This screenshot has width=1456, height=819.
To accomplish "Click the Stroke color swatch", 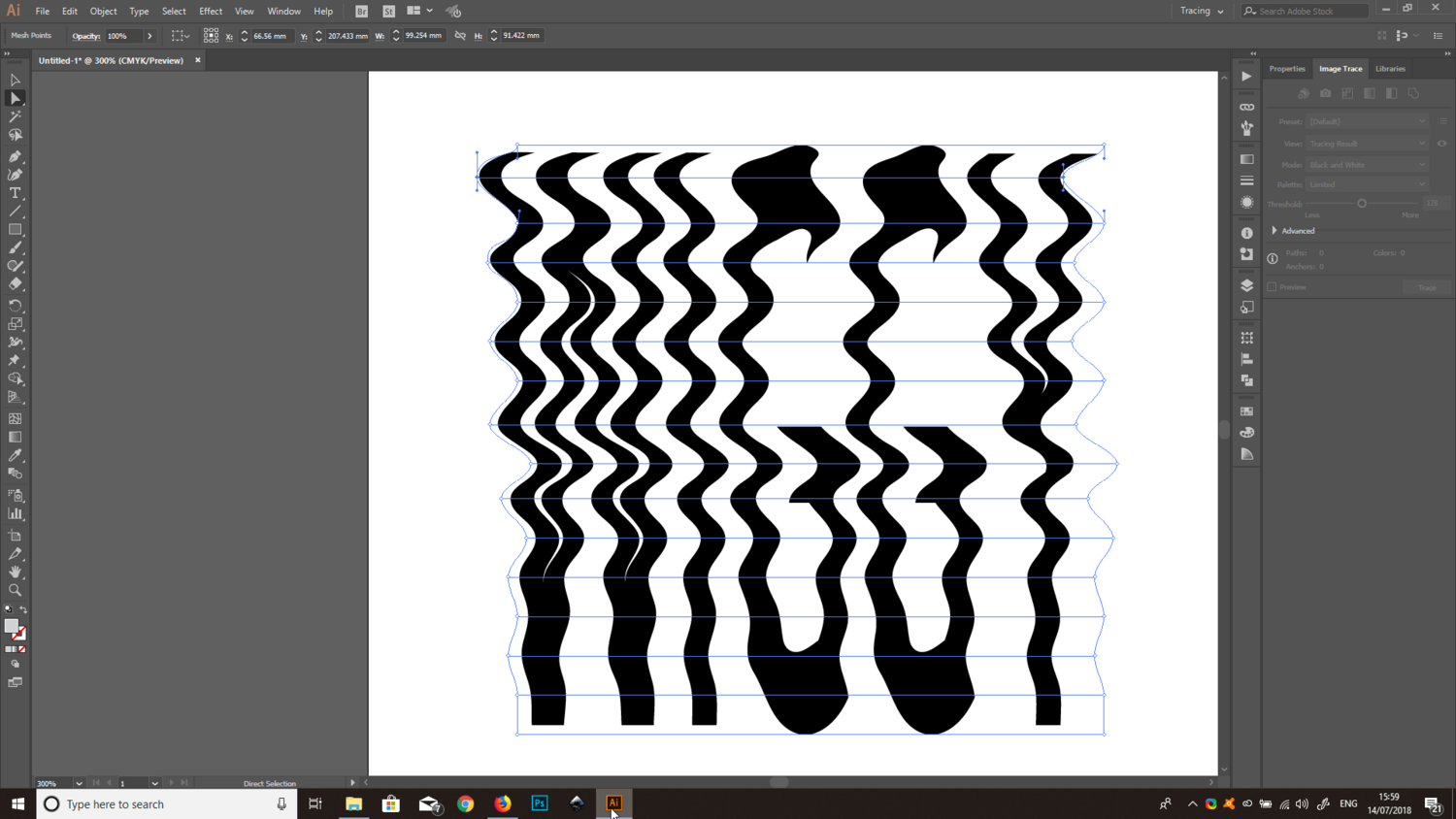I will [x=19, y=634].
